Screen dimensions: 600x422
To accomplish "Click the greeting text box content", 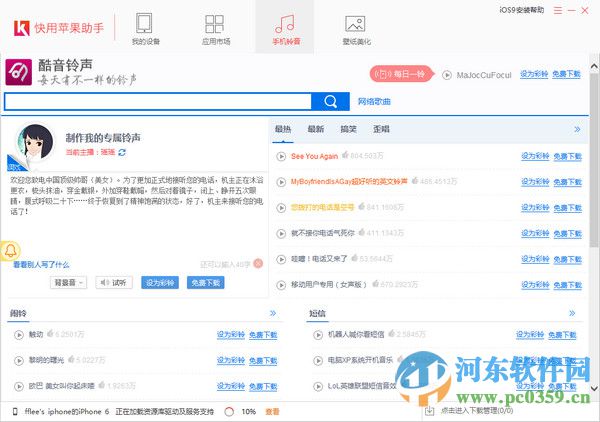I will (137, 195).
